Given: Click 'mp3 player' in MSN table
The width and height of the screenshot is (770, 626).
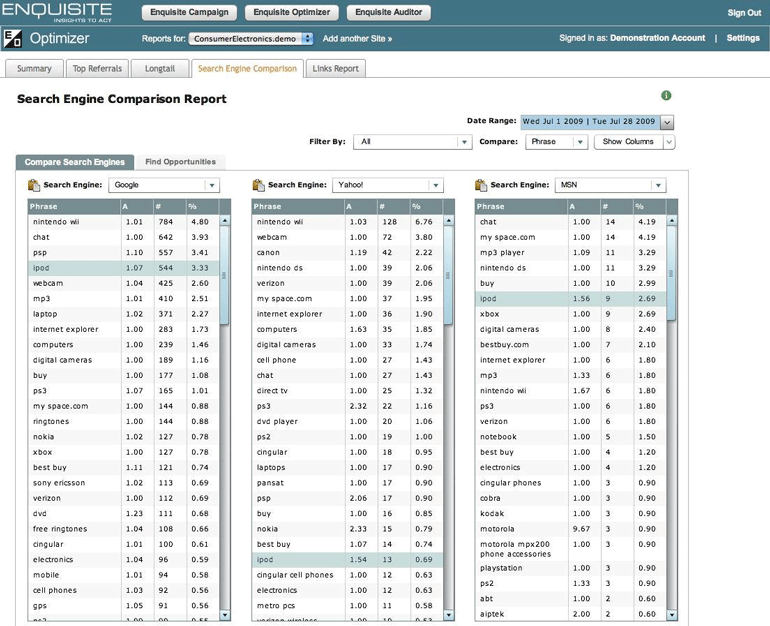Looking at the screenshot, I should 502,253.
